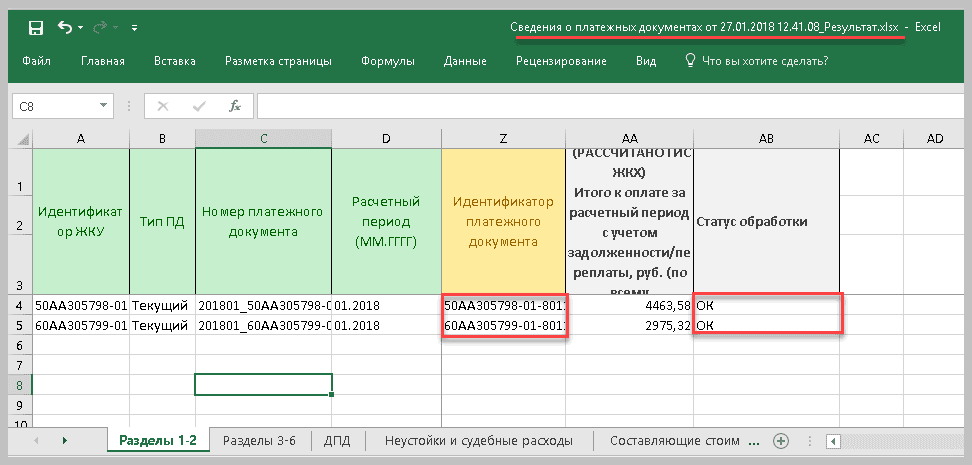The width and height of the screenshot is (972, 465).
Task: Click the Insert Function fx icon
Action: tap(235, 106)
